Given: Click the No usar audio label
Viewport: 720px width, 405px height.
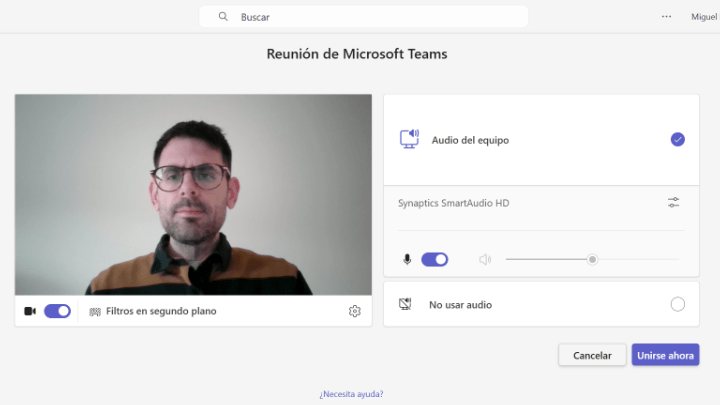Looking at the screenshot, I should 461,305.
